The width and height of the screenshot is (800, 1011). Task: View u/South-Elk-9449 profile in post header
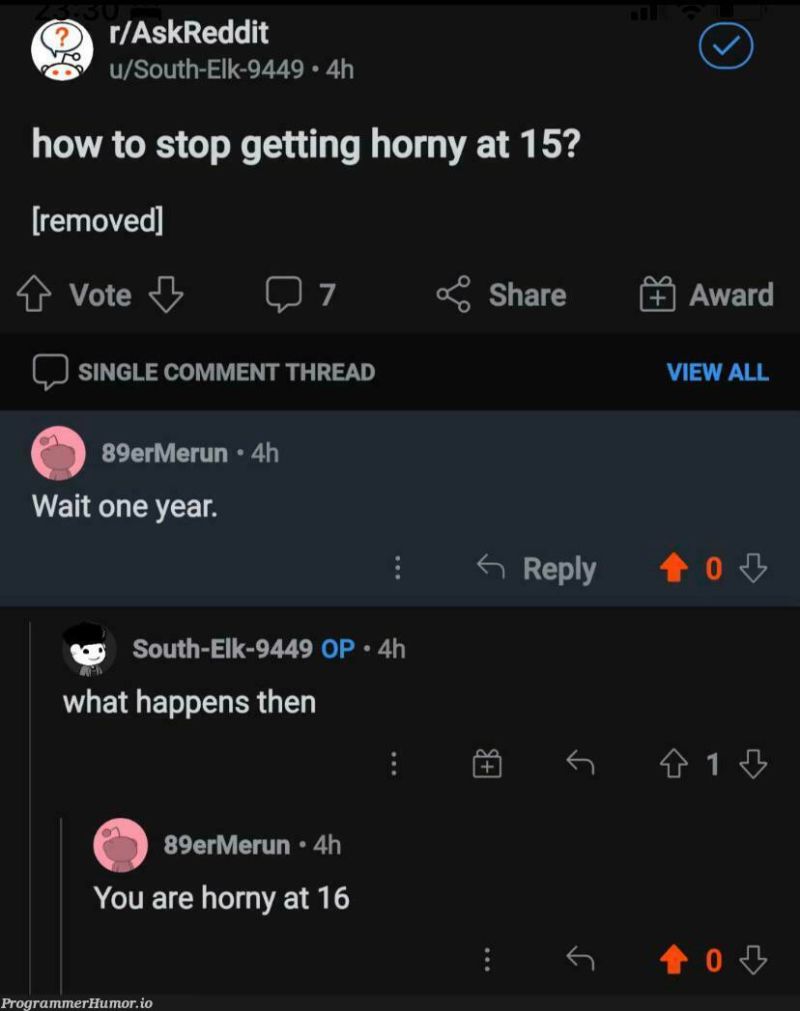[x=206, y=69]
